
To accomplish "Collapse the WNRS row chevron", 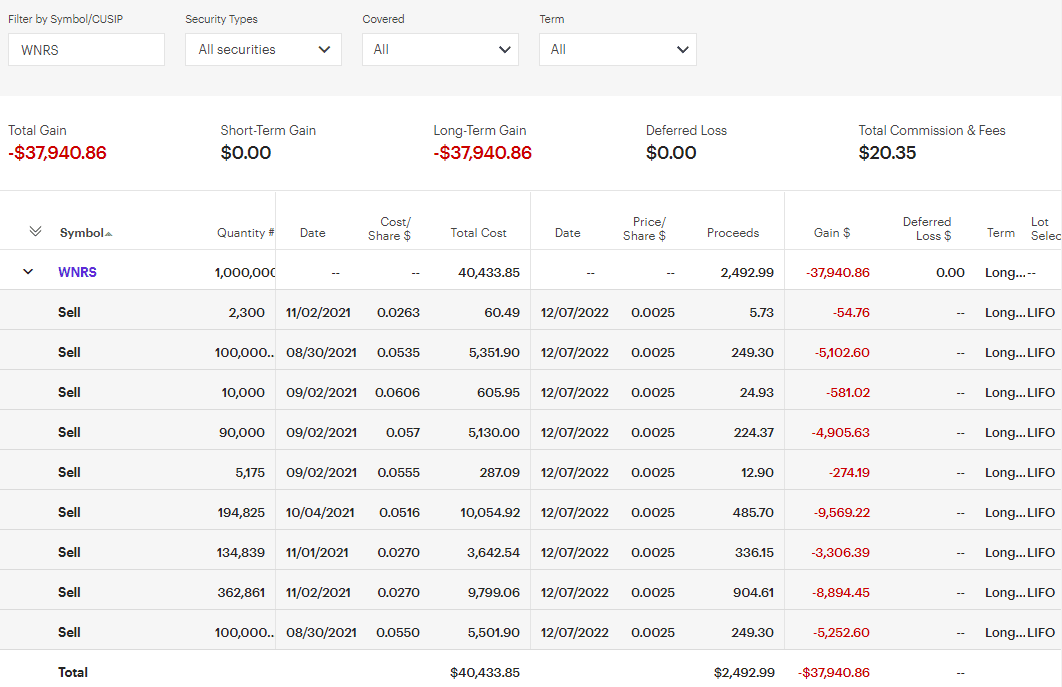I will click(28, 272).
